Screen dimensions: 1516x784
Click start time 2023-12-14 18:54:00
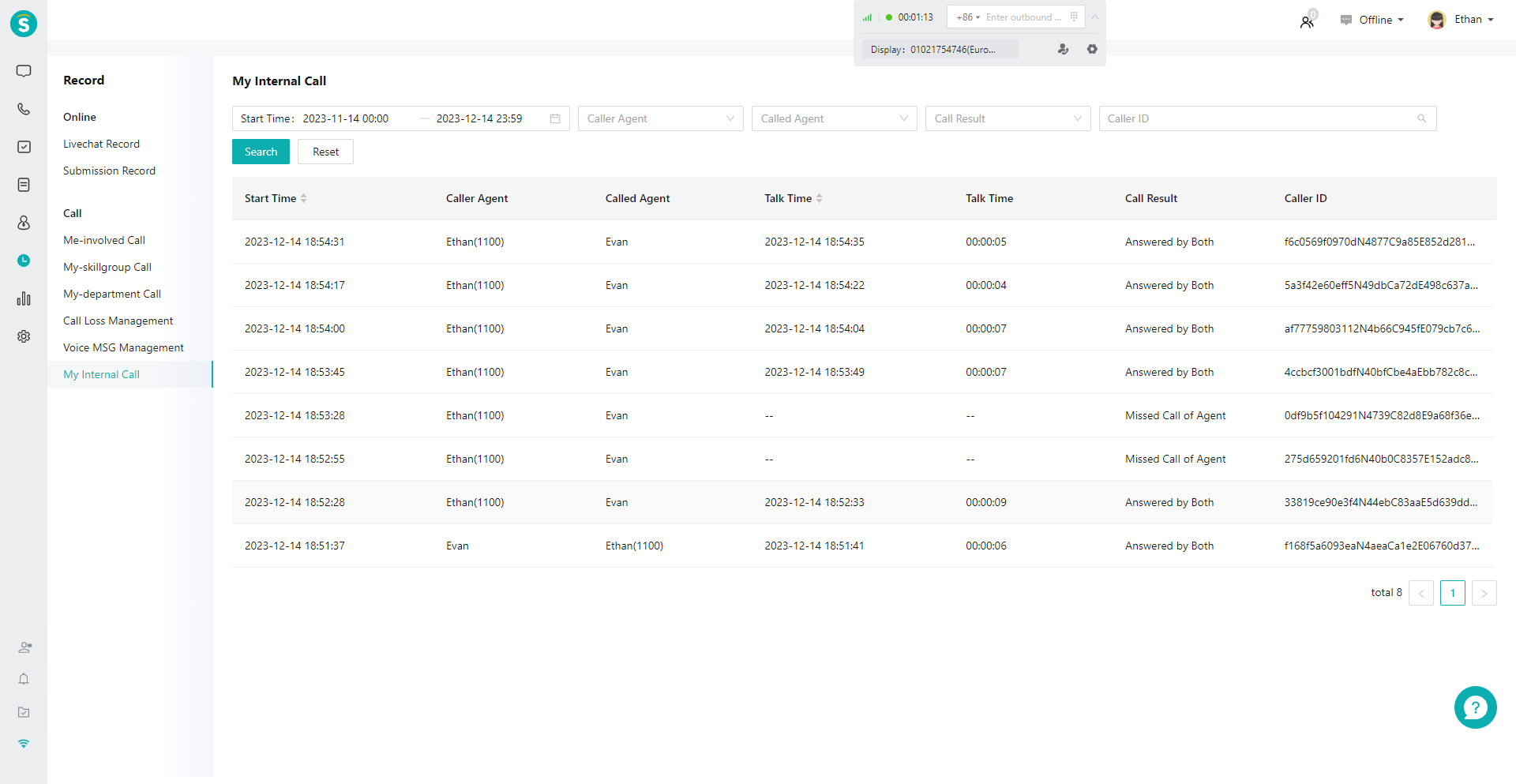pyautogui.click(x=295, y=328)
